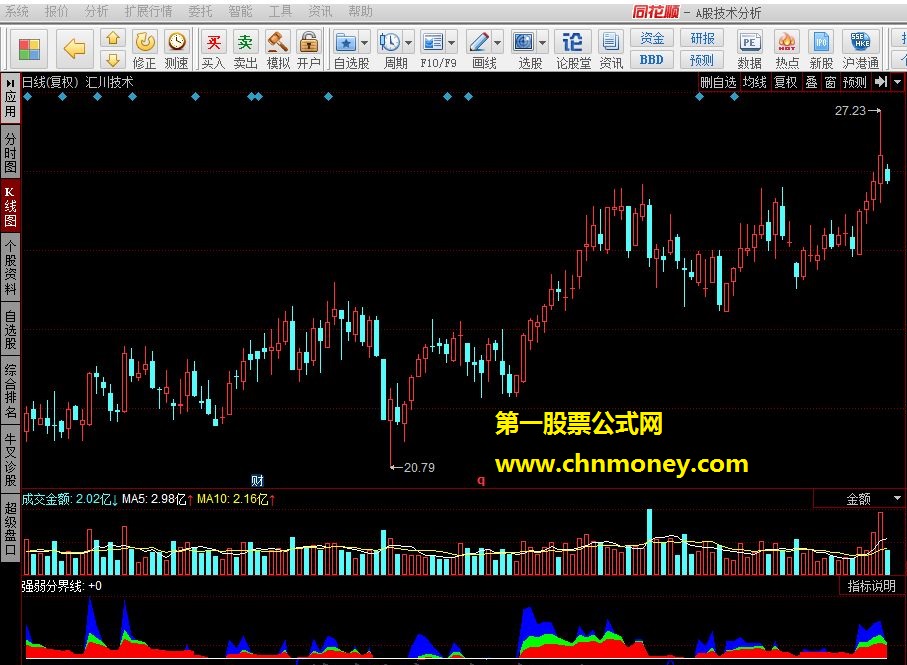907x665 pixels.
Task: Open the 系统 menu
Action: pyautogui.click(x=17, y=11)
